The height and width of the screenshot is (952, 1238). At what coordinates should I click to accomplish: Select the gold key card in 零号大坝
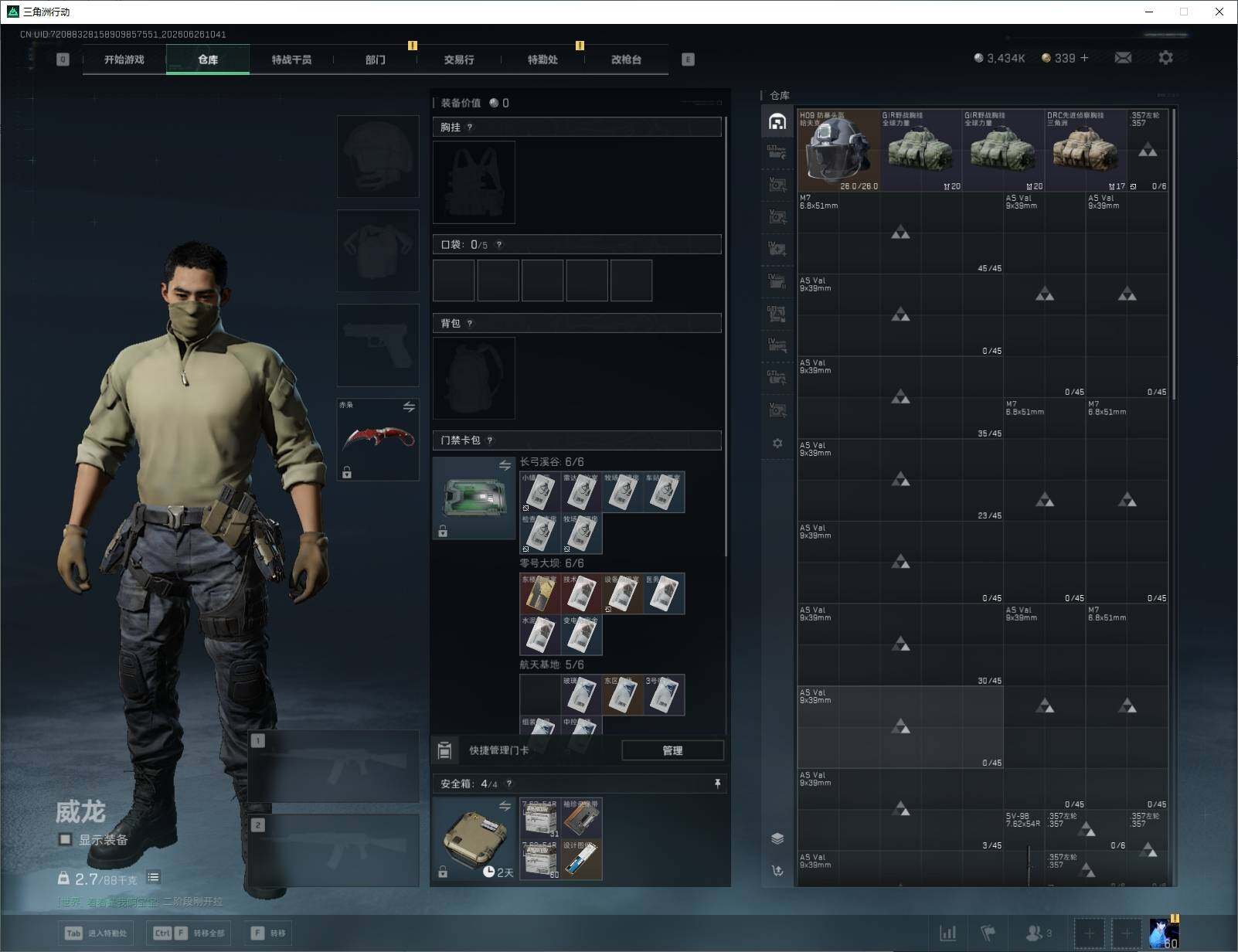pyautogui.click(x=540, y=593)
